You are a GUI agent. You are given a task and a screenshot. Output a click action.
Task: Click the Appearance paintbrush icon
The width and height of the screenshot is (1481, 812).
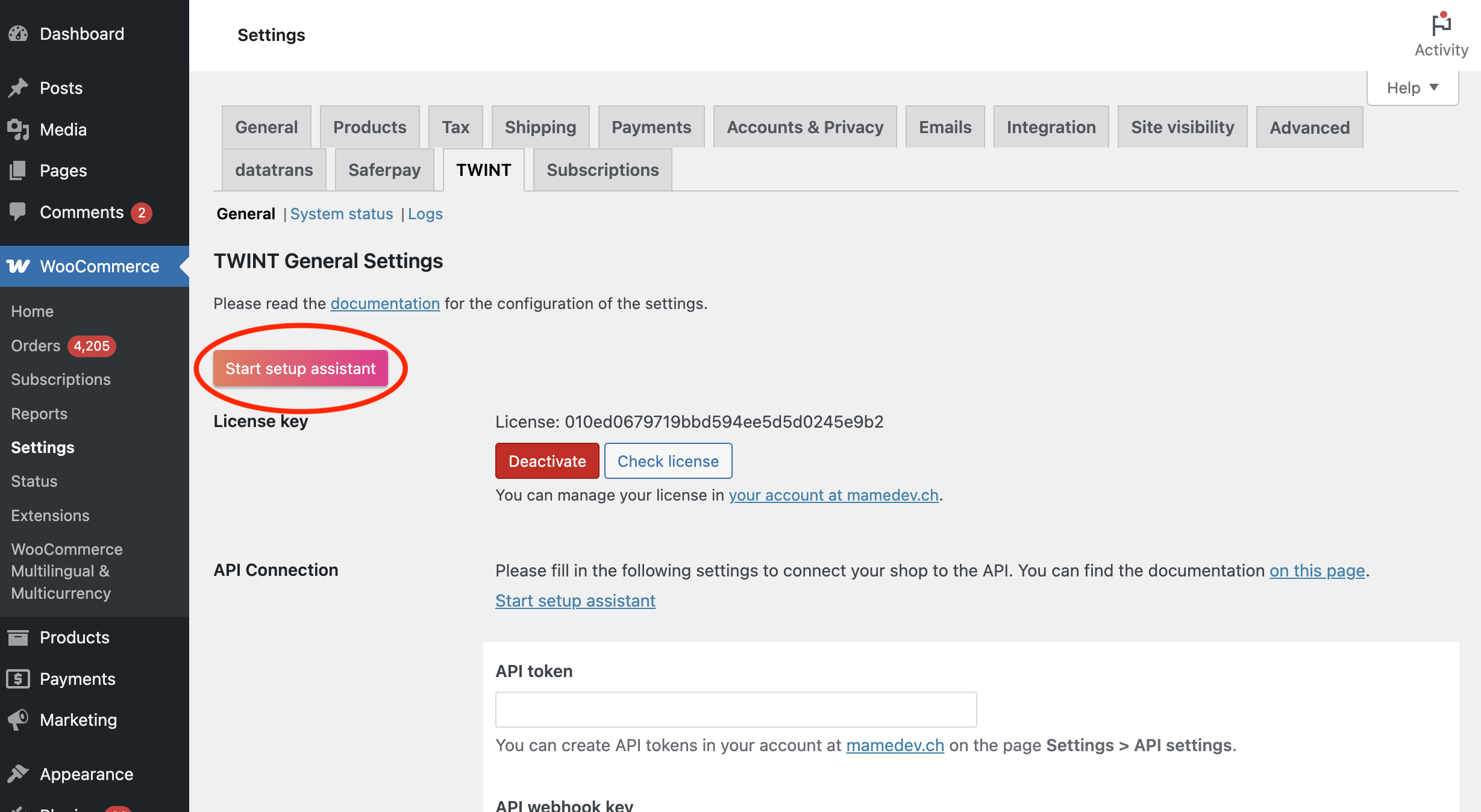tap(18, 773)
